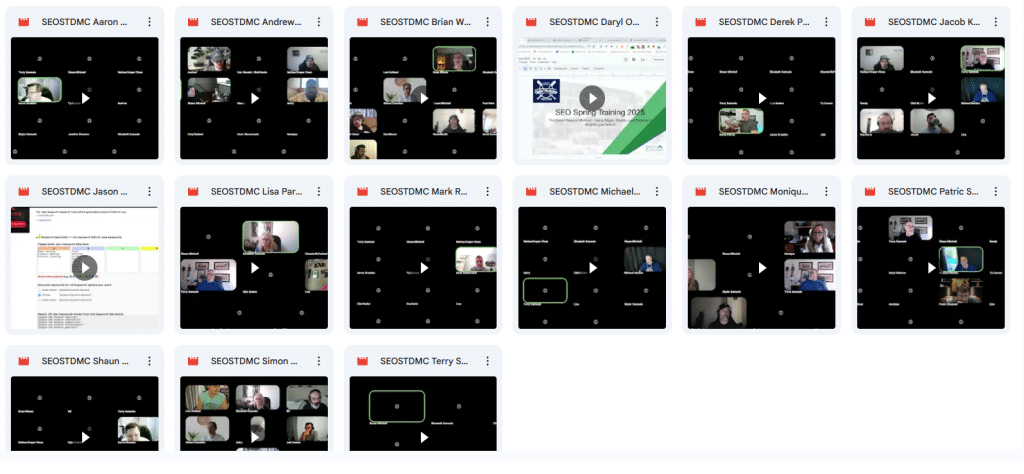Open three-dot menu for SEOSTDMC Lisa file

click(x=319, y=192)
